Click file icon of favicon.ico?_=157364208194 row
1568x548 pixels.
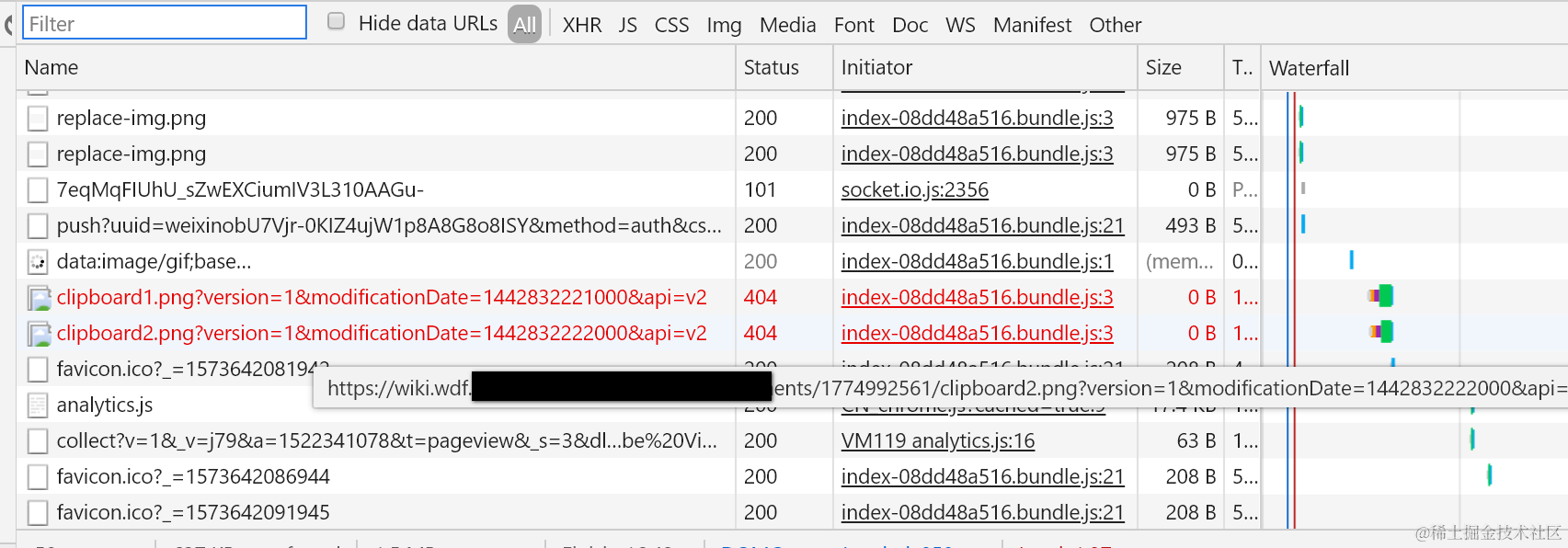38,369
